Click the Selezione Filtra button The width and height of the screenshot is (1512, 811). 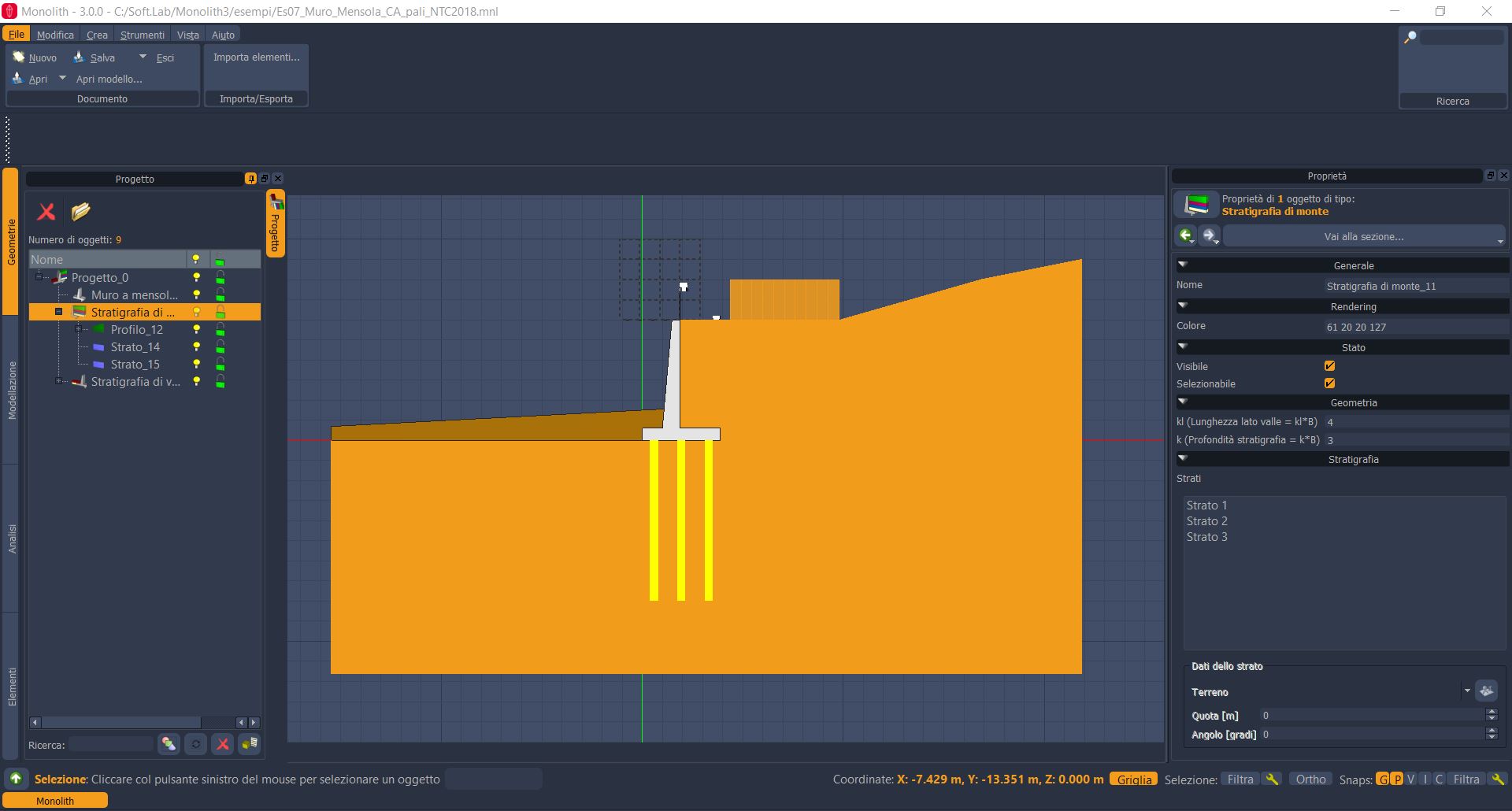coord(1240,779)
